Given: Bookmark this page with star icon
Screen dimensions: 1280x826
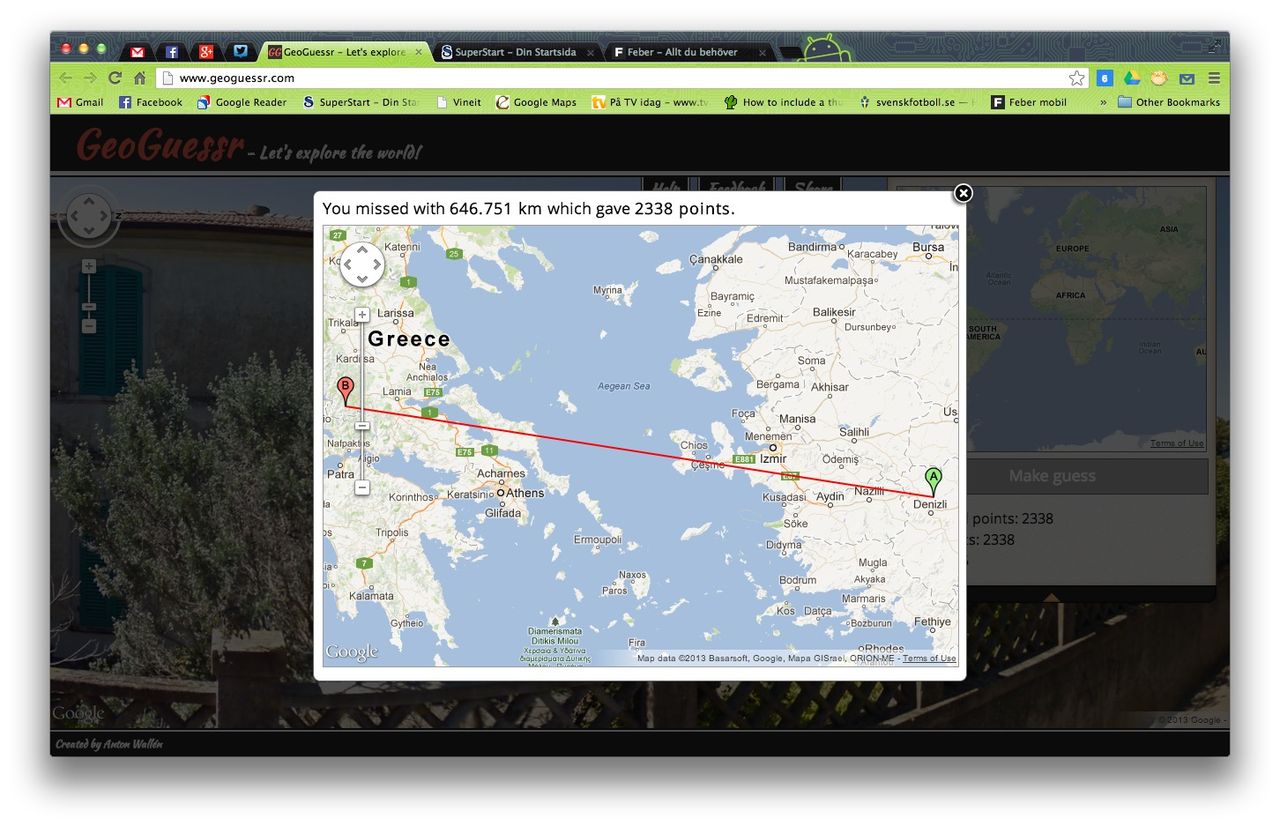Looking at the screenshot, I should pyautogui.click(x=1077, y=78).
